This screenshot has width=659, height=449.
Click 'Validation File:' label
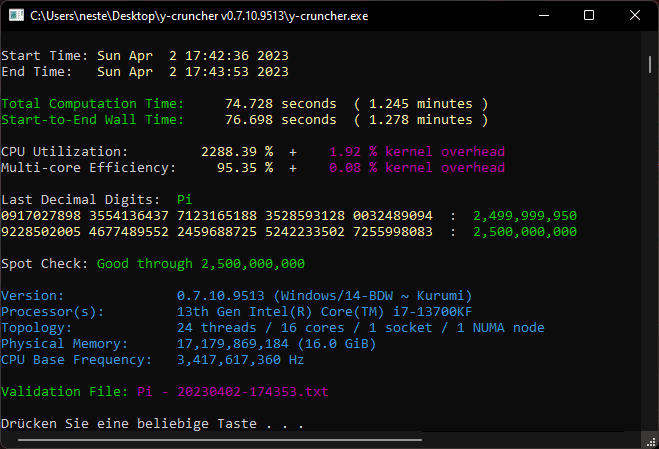click(x=65, y=391)
